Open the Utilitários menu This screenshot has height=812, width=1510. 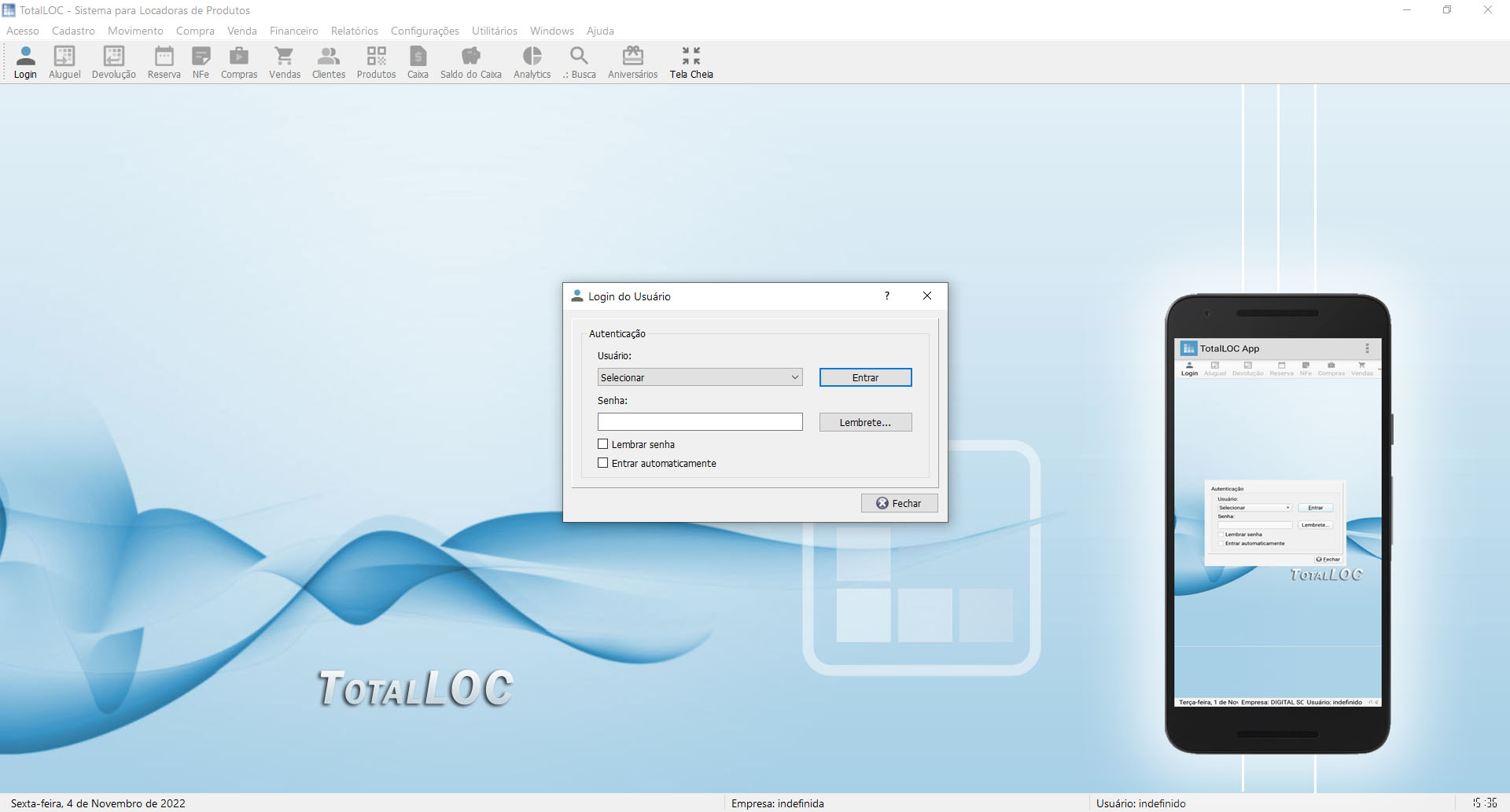coord(495,31)
